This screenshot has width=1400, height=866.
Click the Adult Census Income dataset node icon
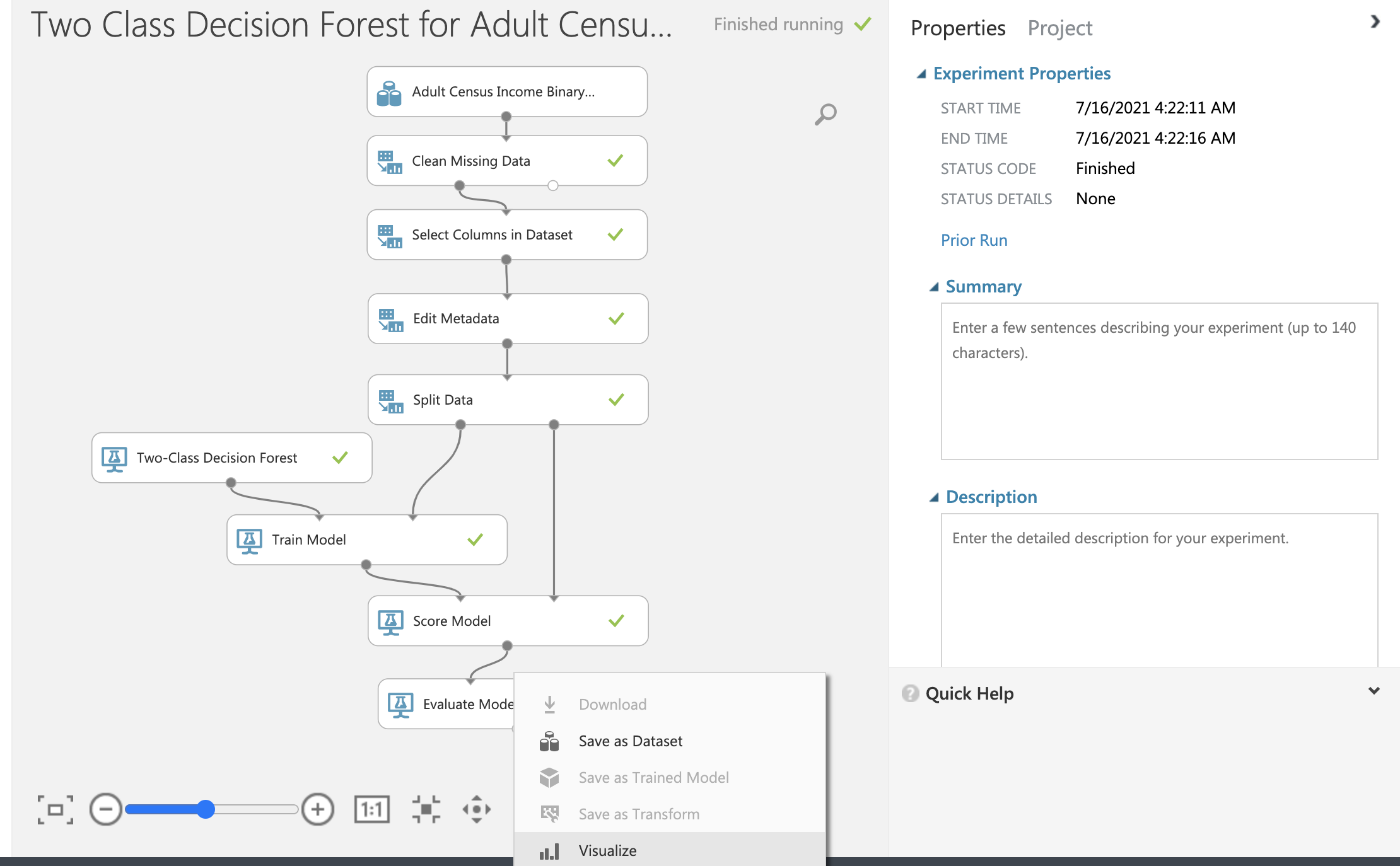tap(390, 91)
